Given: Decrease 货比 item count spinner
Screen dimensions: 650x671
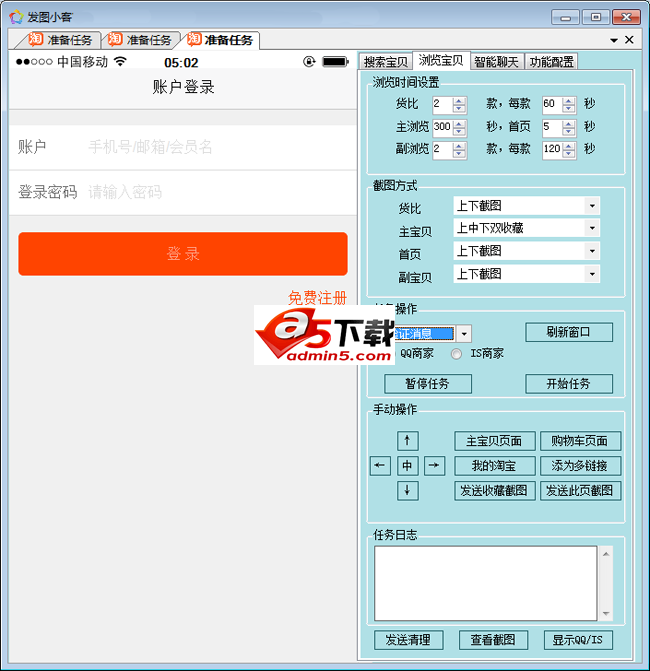Looking at the screenshot, I should point(459,108).
